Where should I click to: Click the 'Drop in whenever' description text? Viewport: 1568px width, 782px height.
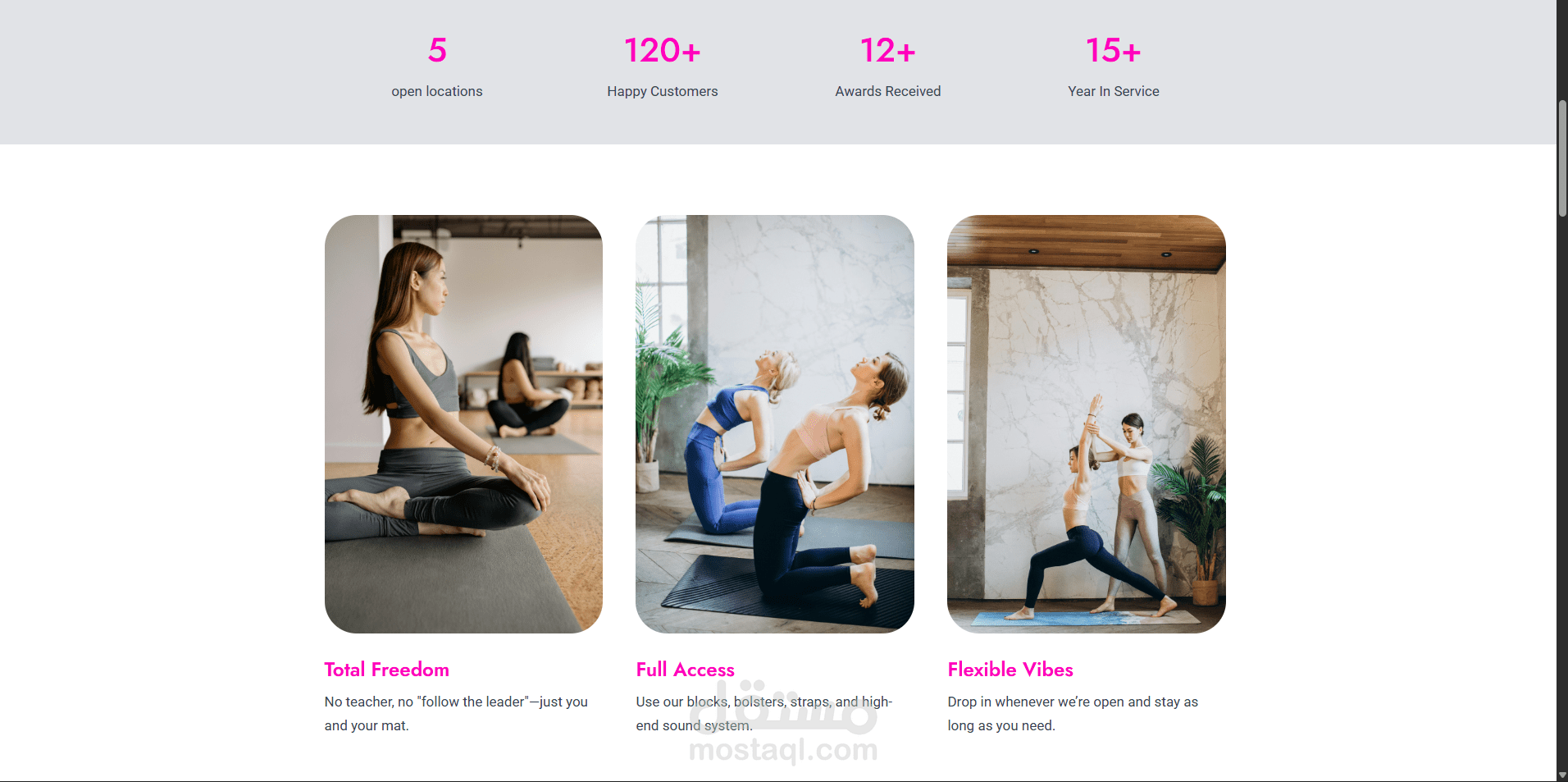[1073, 714]
